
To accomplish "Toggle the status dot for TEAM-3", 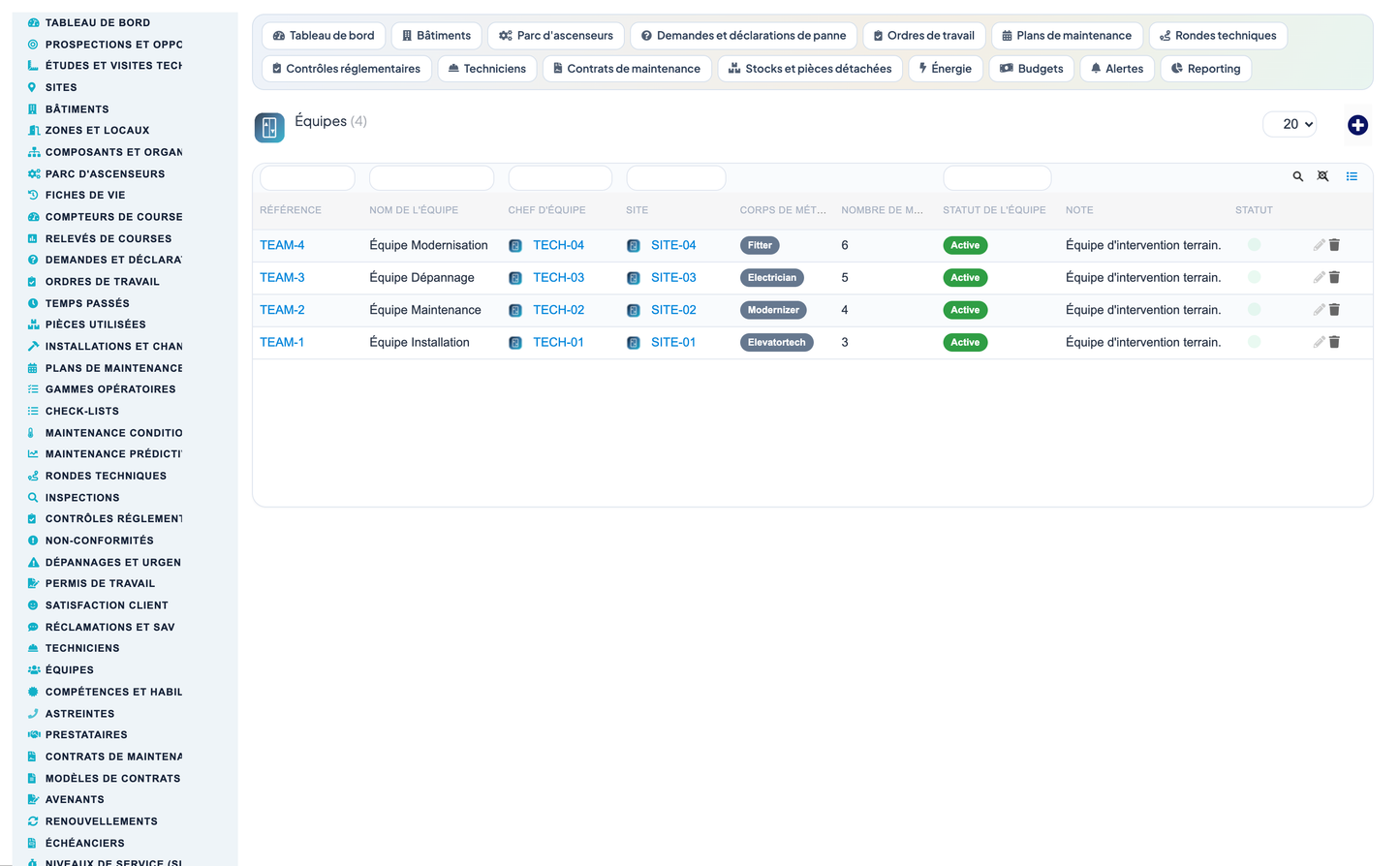I will point(1254,277).
